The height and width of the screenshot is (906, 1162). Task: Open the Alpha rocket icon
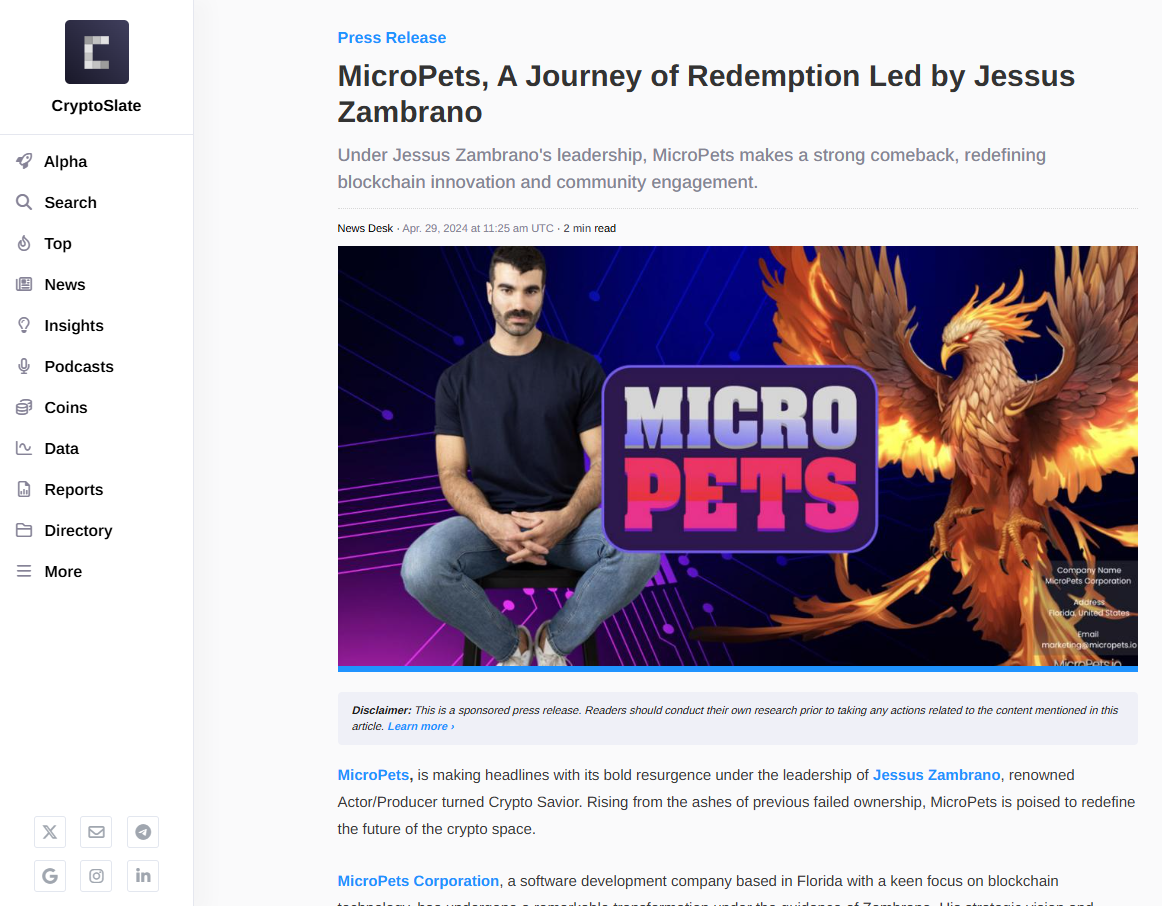pyautogui.click(x=24, y=161)
